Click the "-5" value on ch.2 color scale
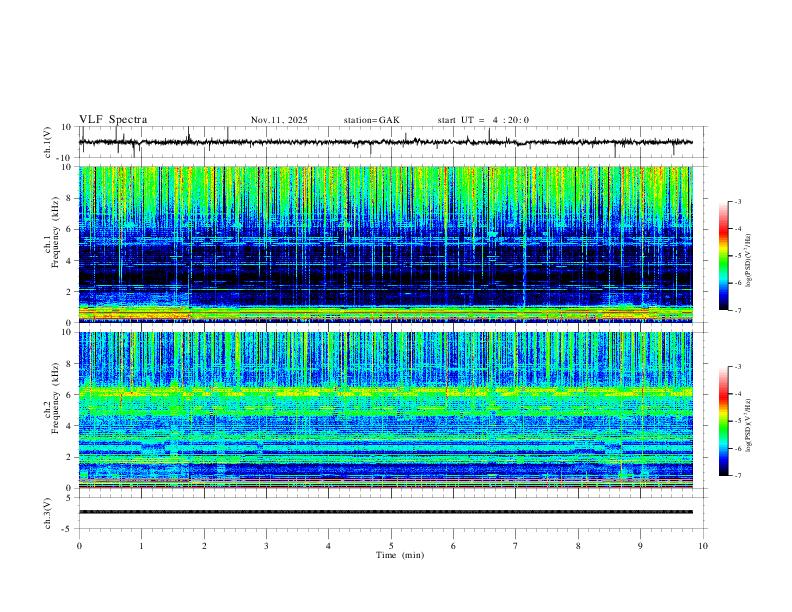 tap(737, 421)
